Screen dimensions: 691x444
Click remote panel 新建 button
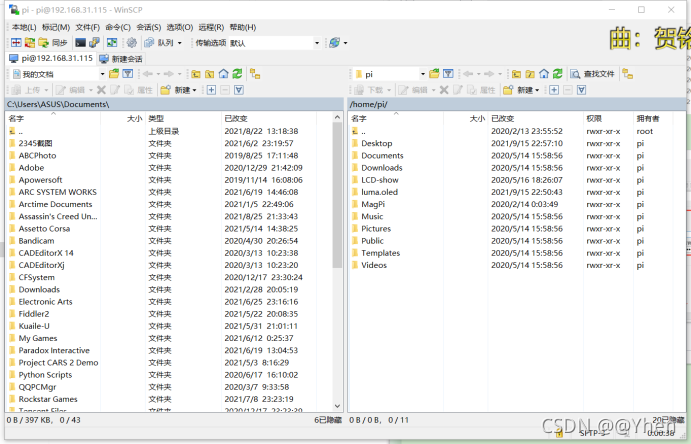tap(521, 90)
